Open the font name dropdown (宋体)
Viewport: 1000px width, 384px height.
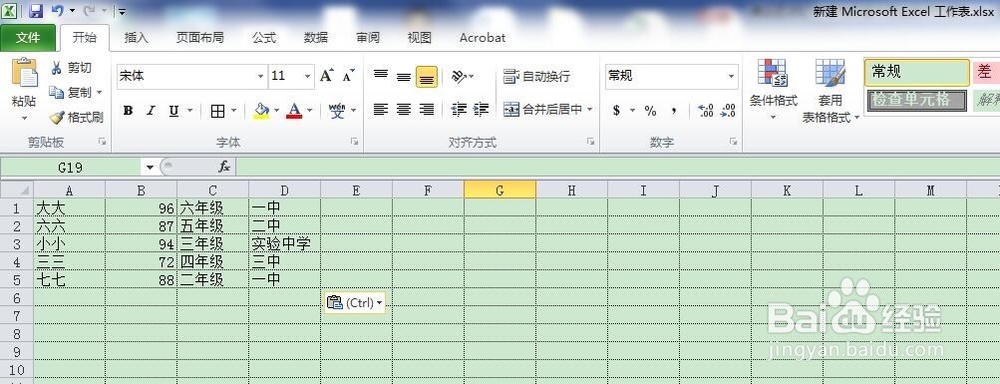click(260, 77)
